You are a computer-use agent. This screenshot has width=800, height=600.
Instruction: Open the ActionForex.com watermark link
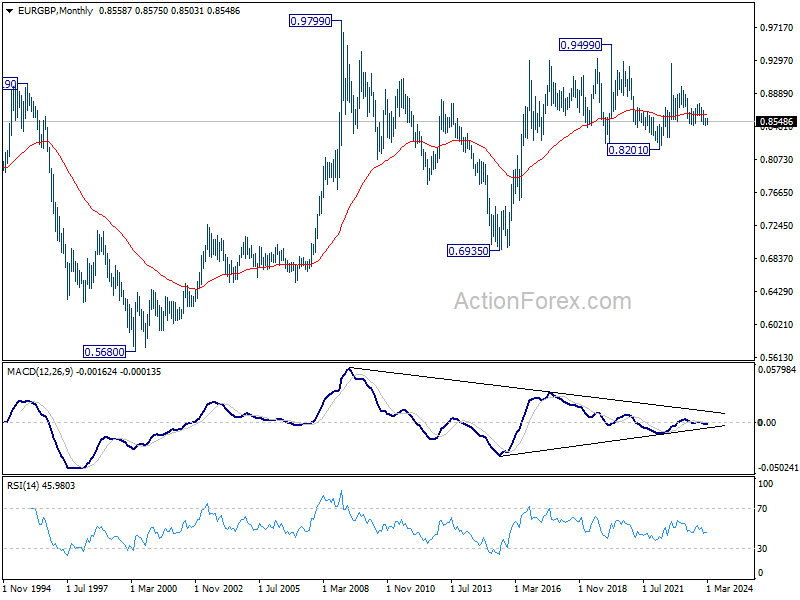[543, 301]
